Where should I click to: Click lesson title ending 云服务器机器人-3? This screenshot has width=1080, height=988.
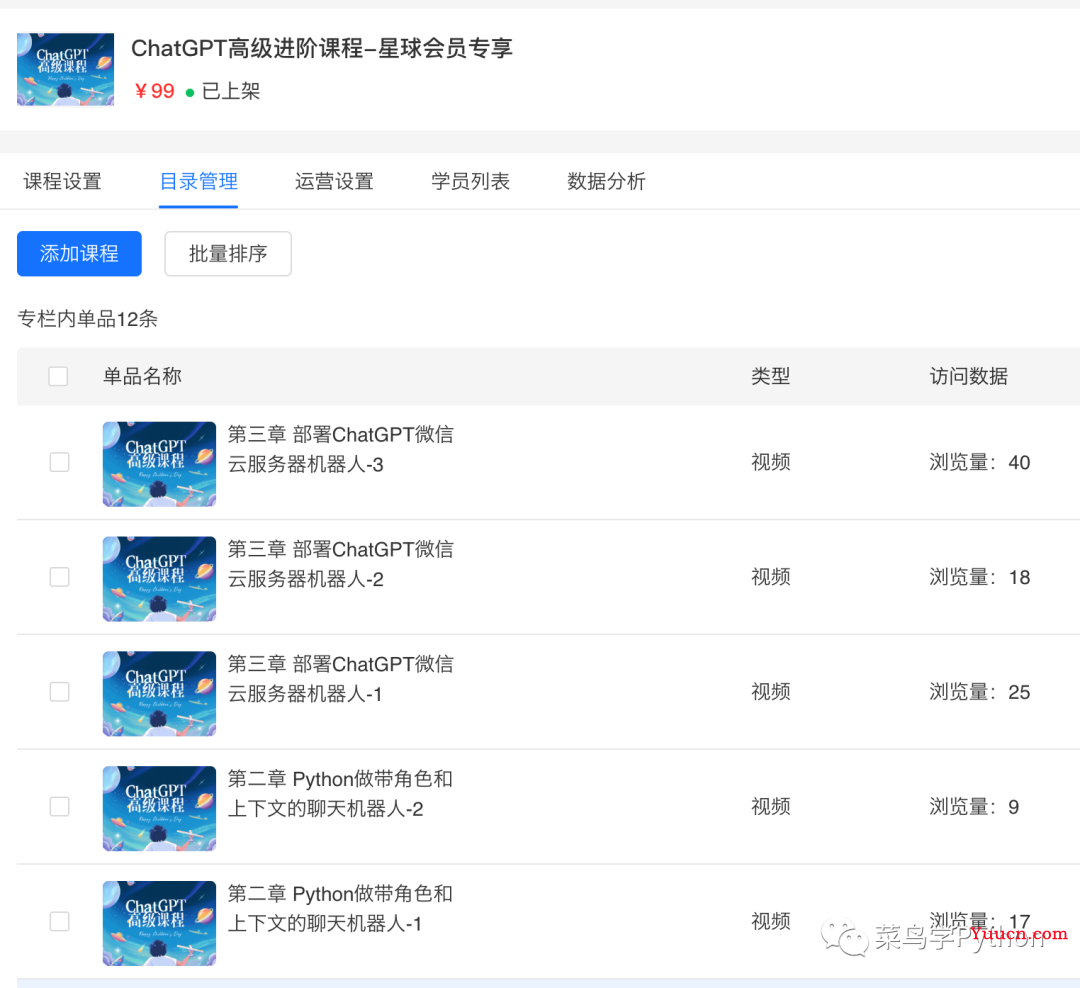pos(340,449)
